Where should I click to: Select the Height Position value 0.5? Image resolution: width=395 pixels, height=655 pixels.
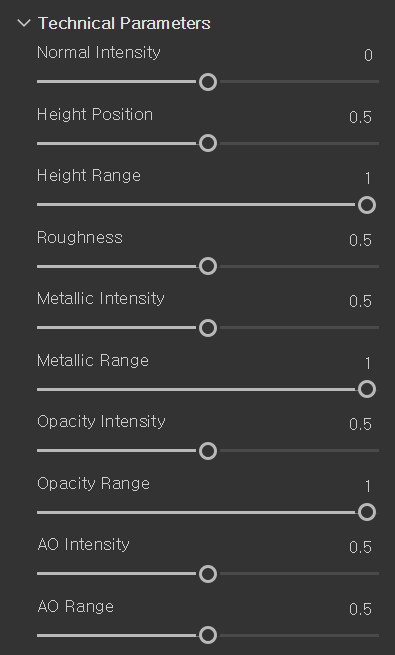[360, 117]
